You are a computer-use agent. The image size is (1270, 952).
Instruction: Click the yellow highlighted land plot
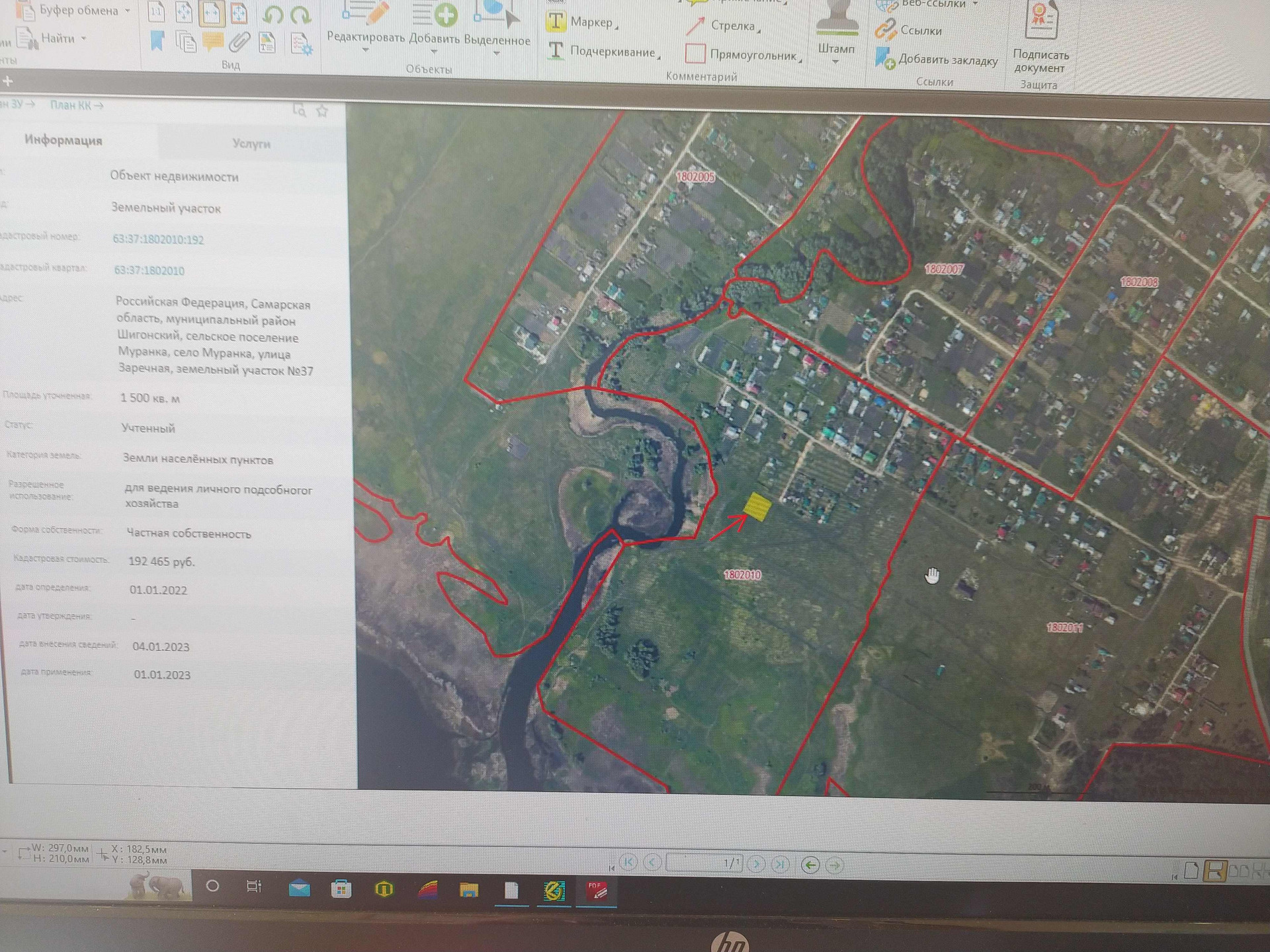[757, 506]
